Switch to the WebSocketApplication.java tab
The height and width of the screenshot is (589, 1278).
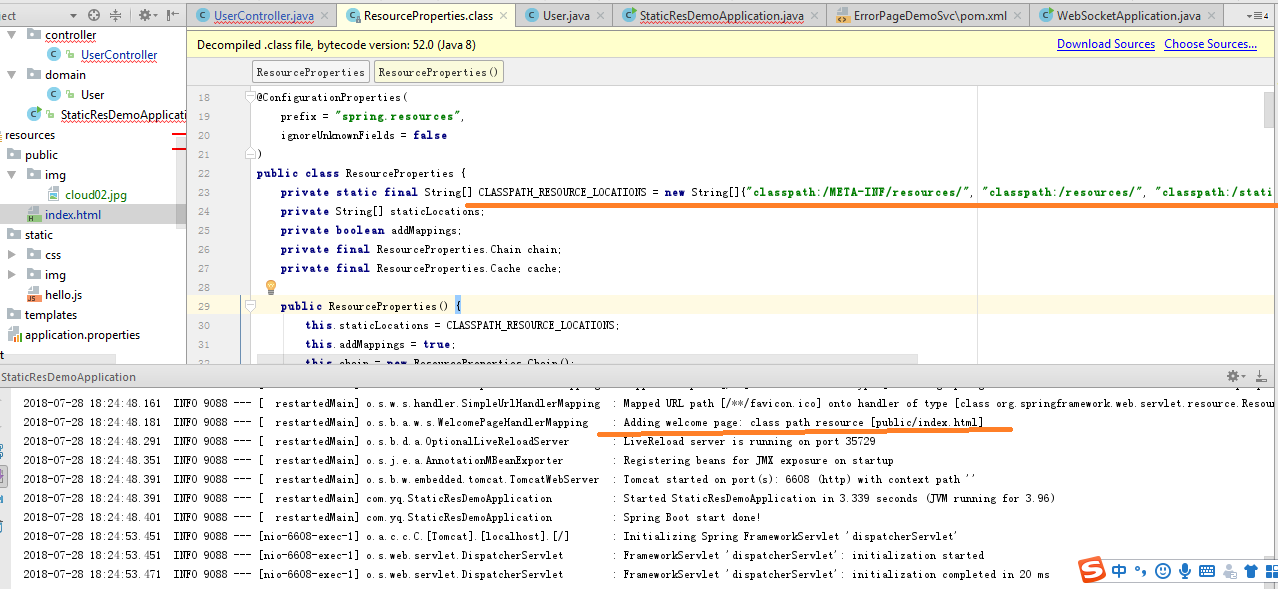point(1128,16)
